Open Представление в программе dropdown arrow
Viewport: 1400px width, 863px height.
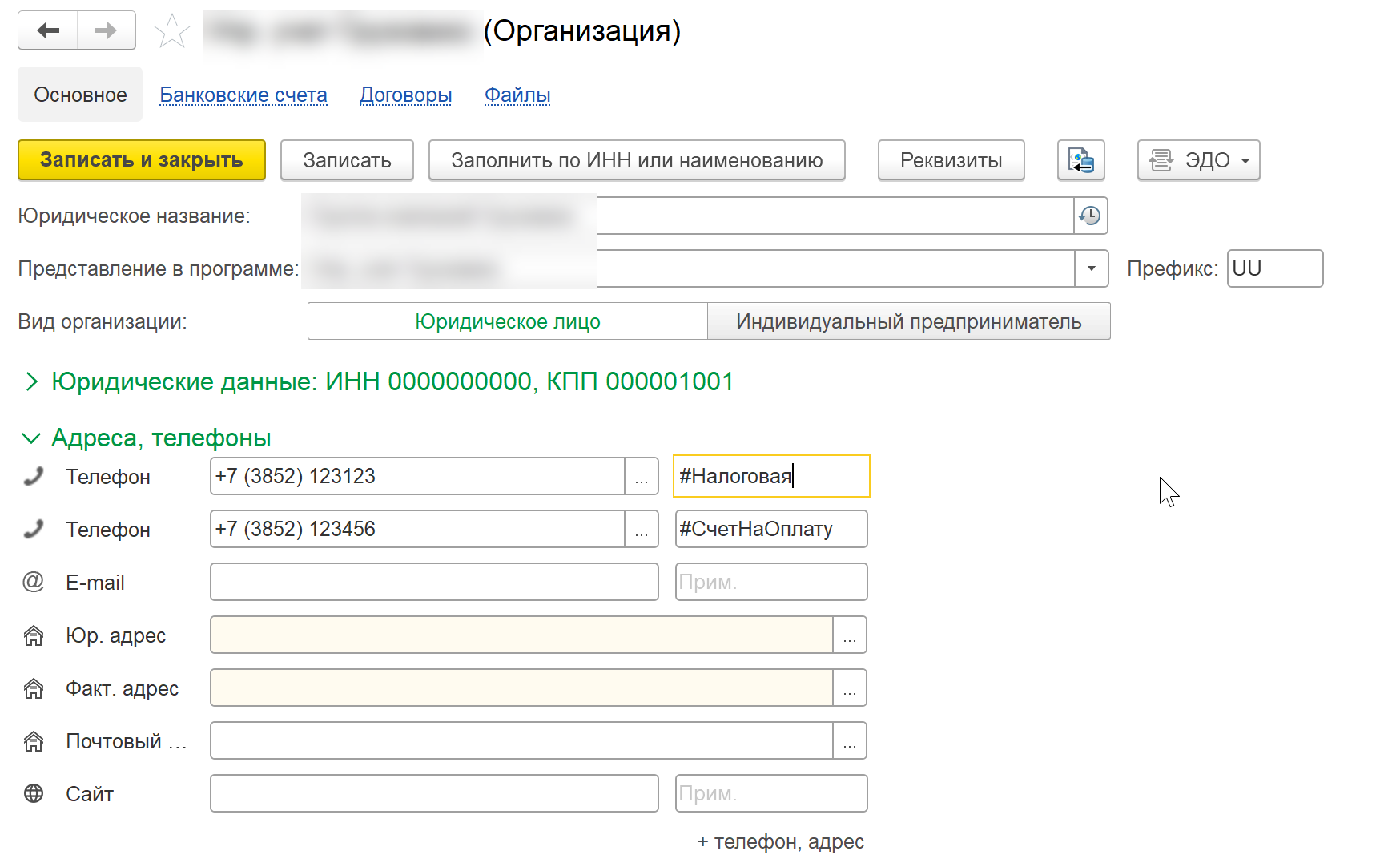tap(1091, 268)
